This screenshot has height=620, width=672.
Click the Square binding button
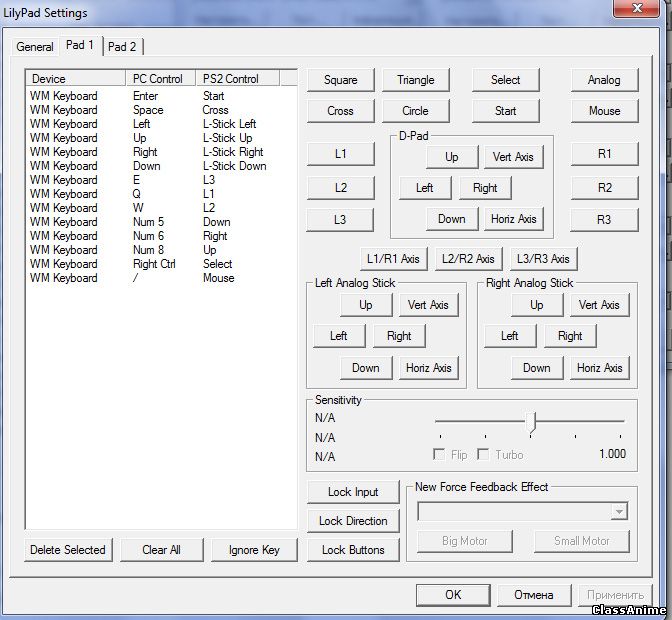click(340, 80)
